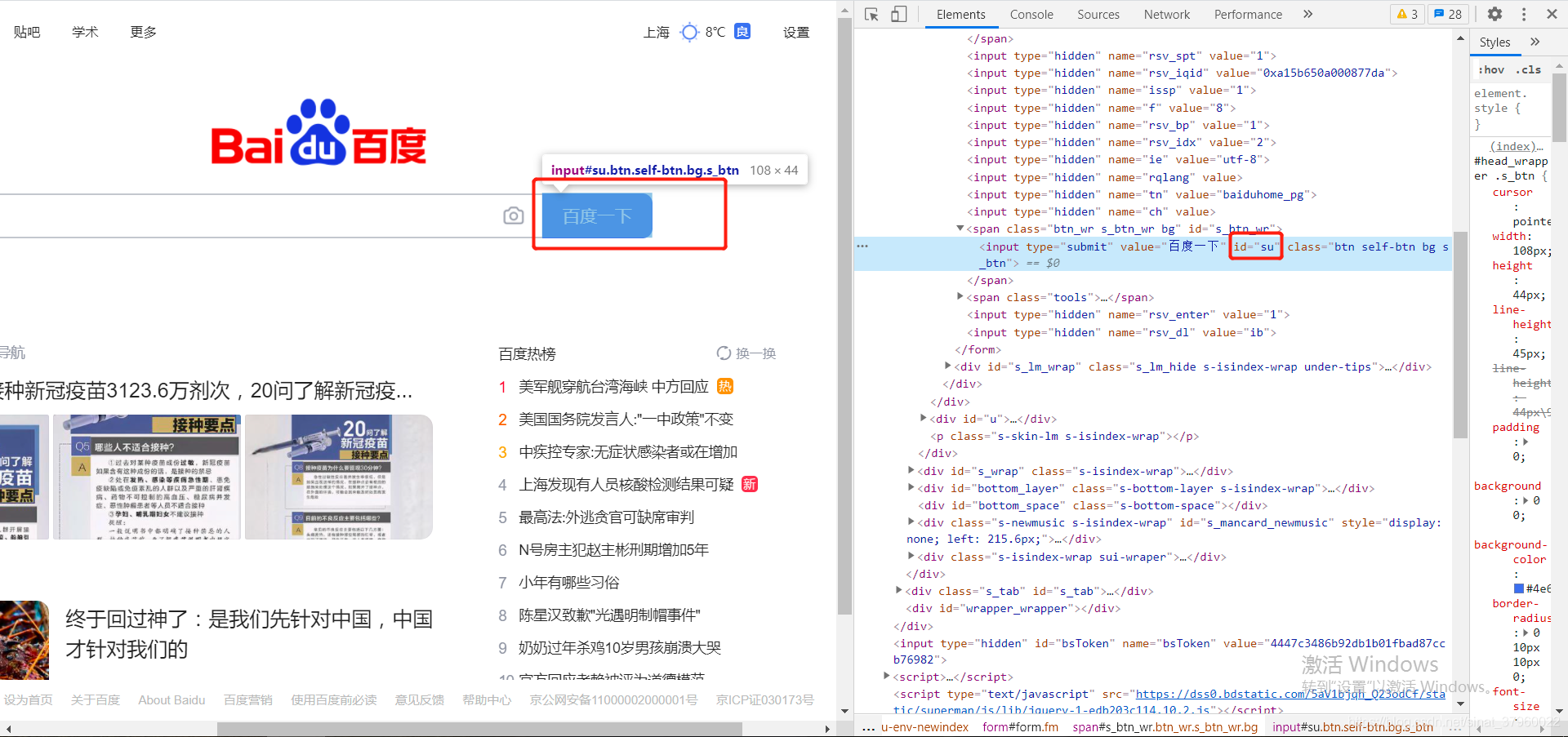
Task: Click the background-color blue swatch
Action: click(x=1519, y=588)
